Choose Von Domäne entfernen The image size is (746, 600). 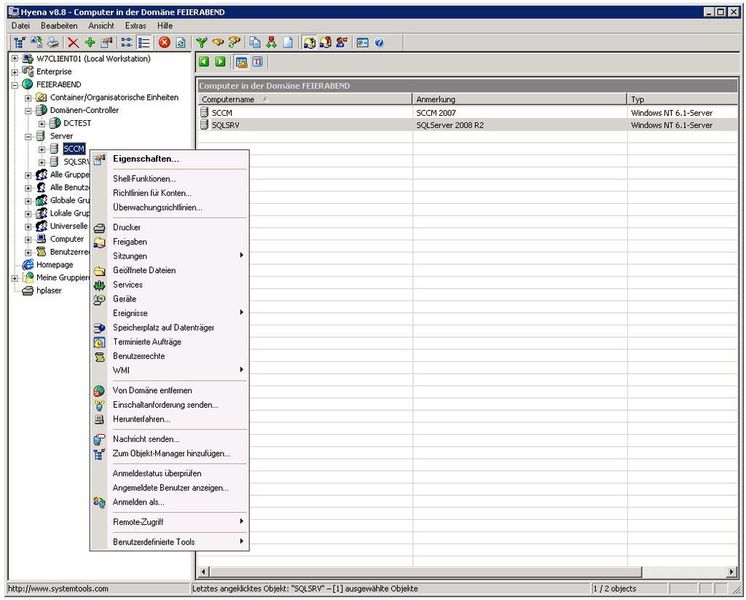tap(169, 390)
